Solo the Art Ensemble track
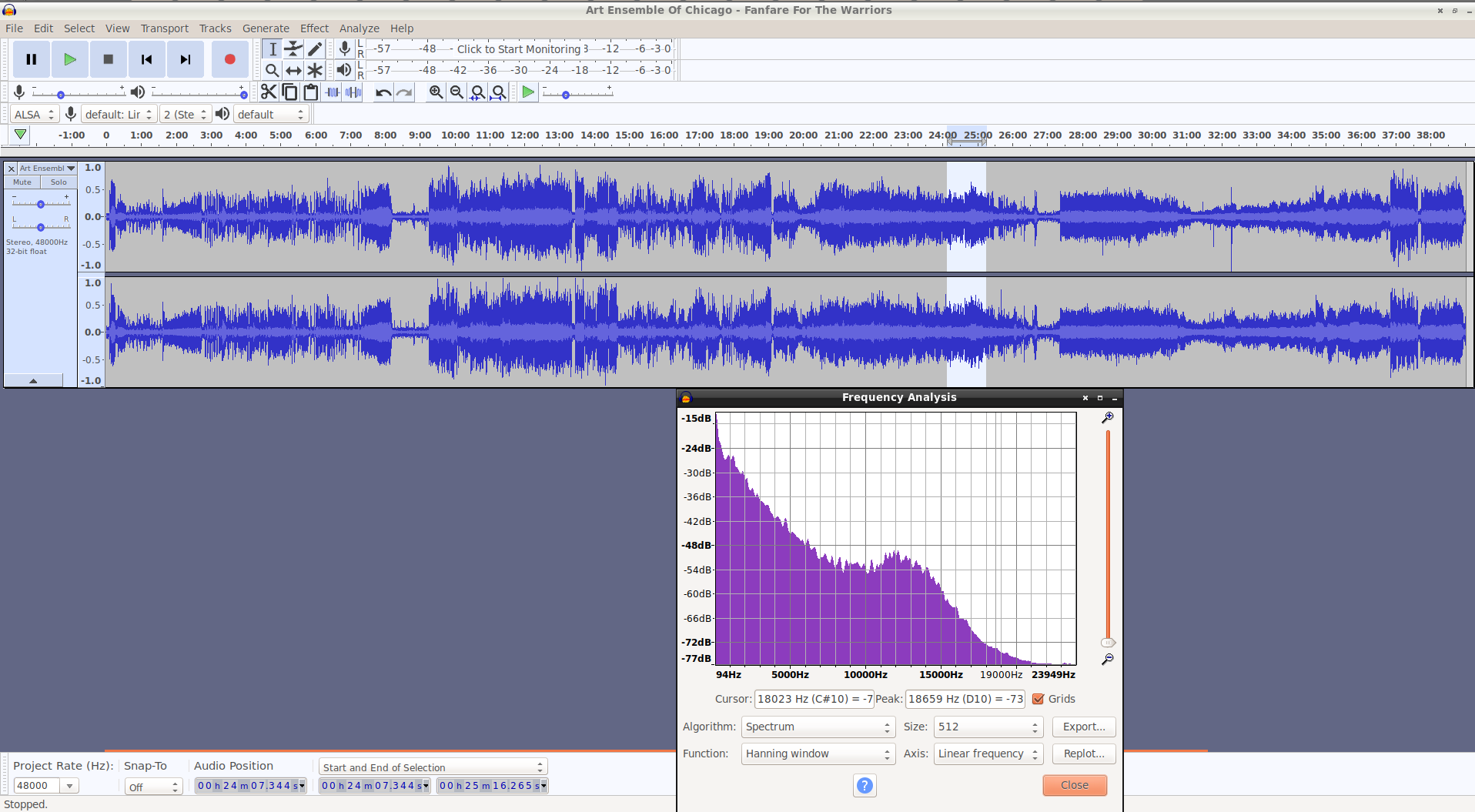The height and width of the screenshot is (812, 1475). pyautogui.click(x=59, y=182)
